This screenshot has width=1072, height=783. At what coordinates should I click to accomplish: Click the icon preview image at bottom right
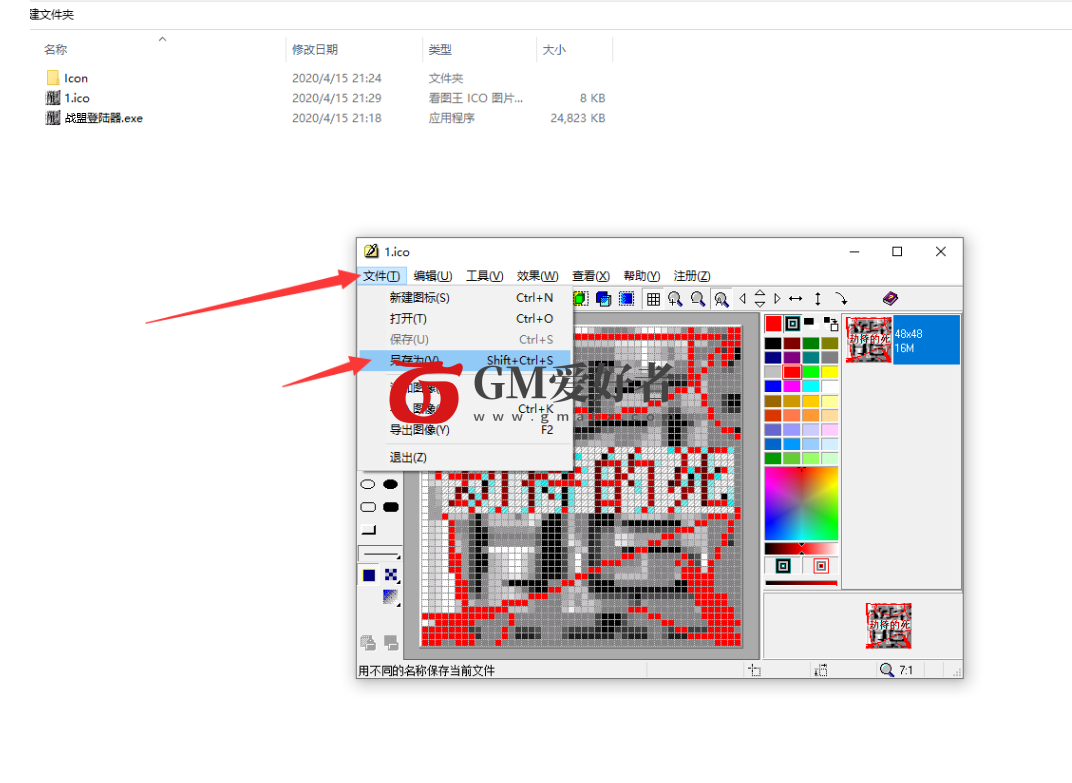pyautogui.click(x=889, y=626)
